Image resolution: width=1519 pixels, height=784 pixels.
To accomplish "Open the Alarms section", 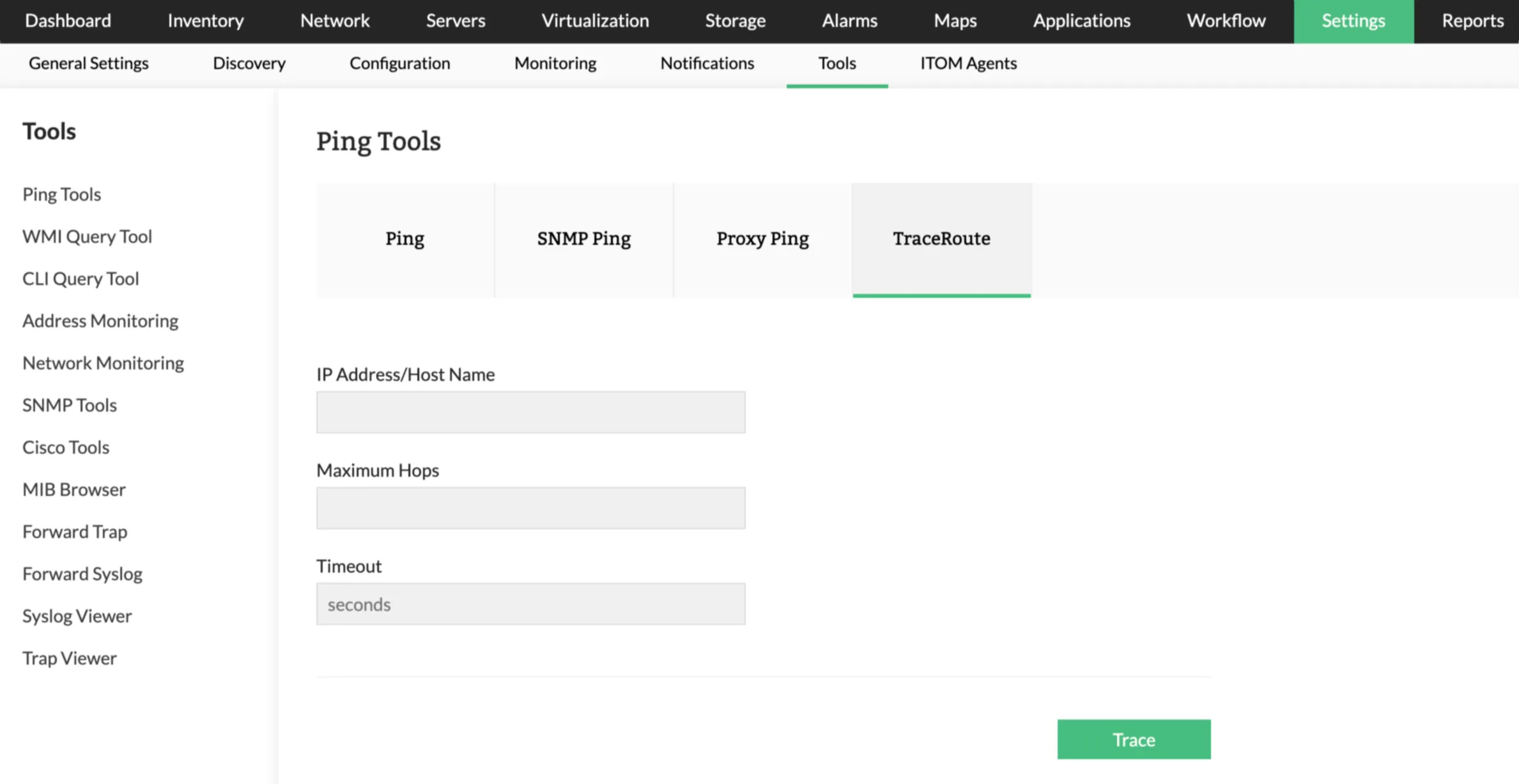I will (849, 20).
